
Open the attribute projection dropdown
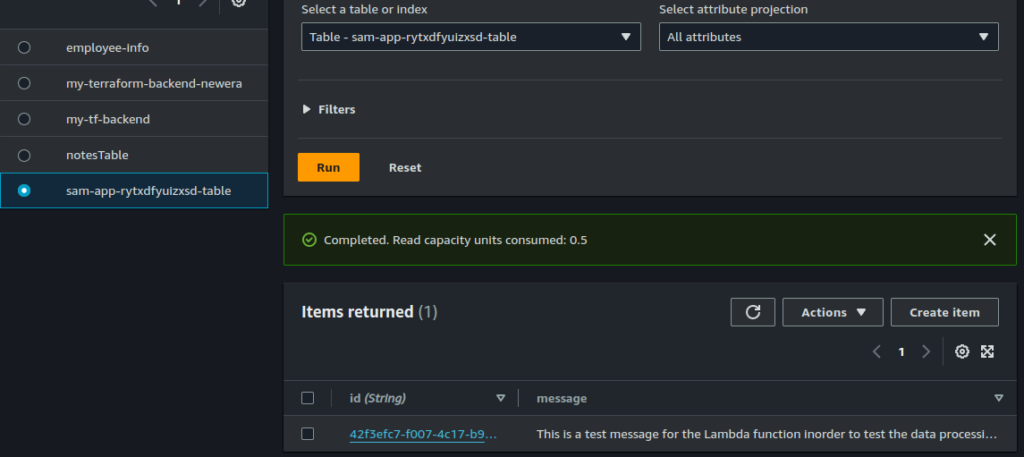(828, 37)
